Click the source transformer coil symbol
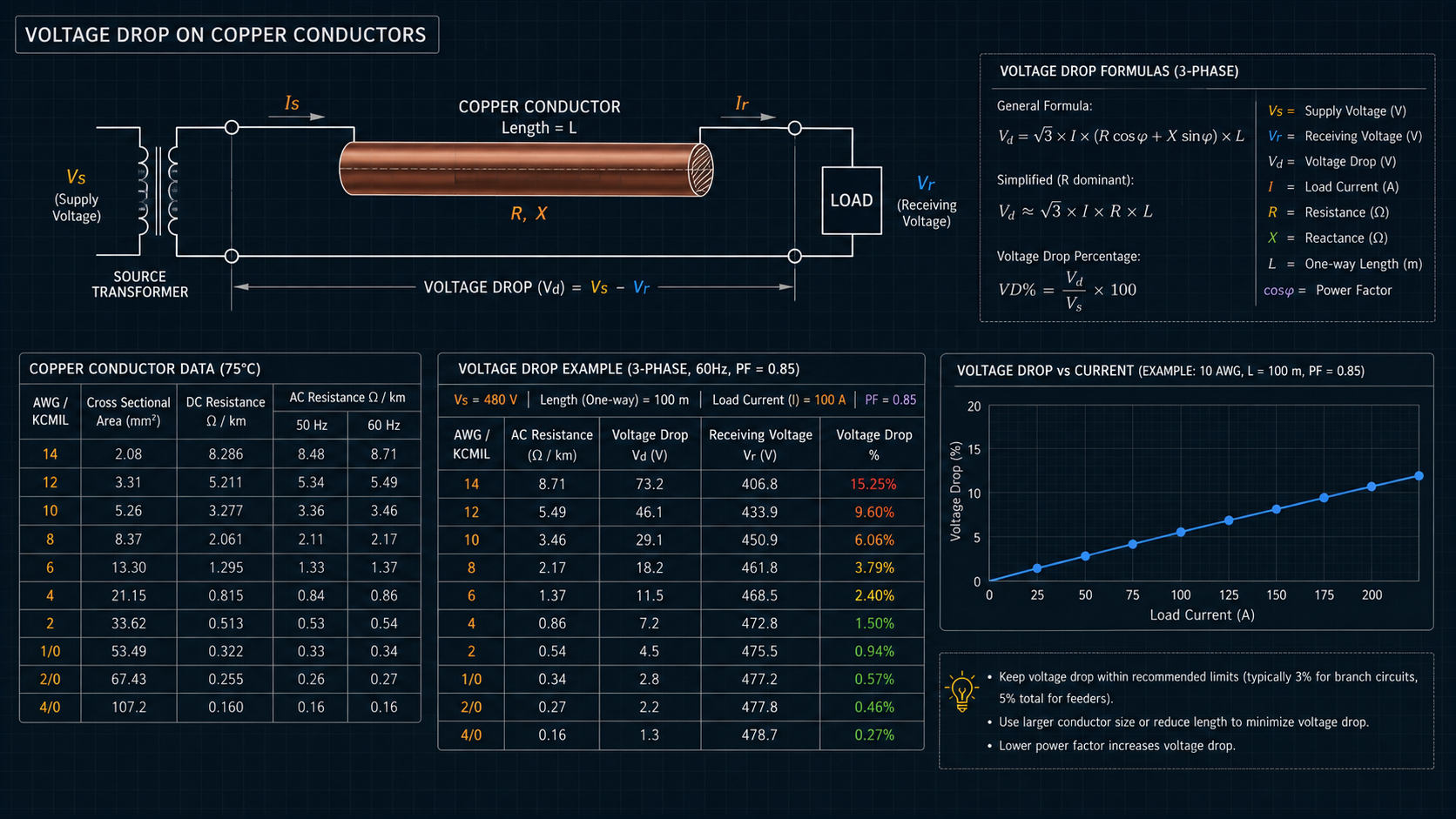The width and height of the screenshot is (1456, 819). click(158, 191)
